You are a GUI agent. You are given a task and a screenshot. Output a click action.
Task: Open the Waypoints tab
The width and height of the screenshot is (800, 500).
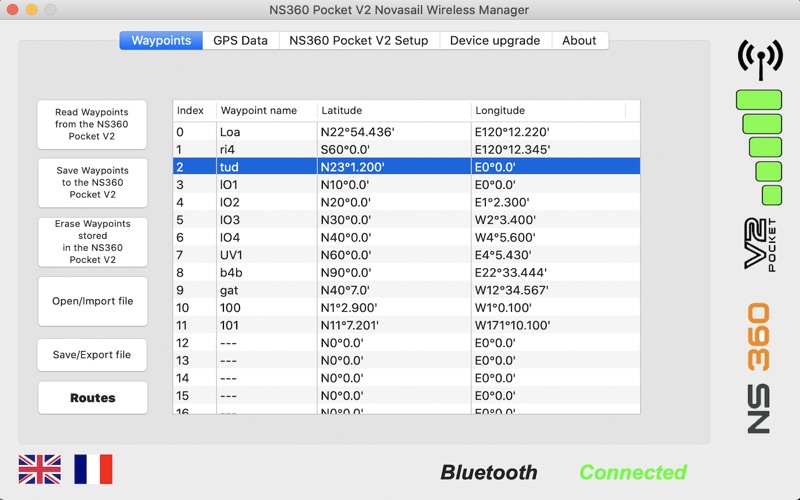point(161,40)
